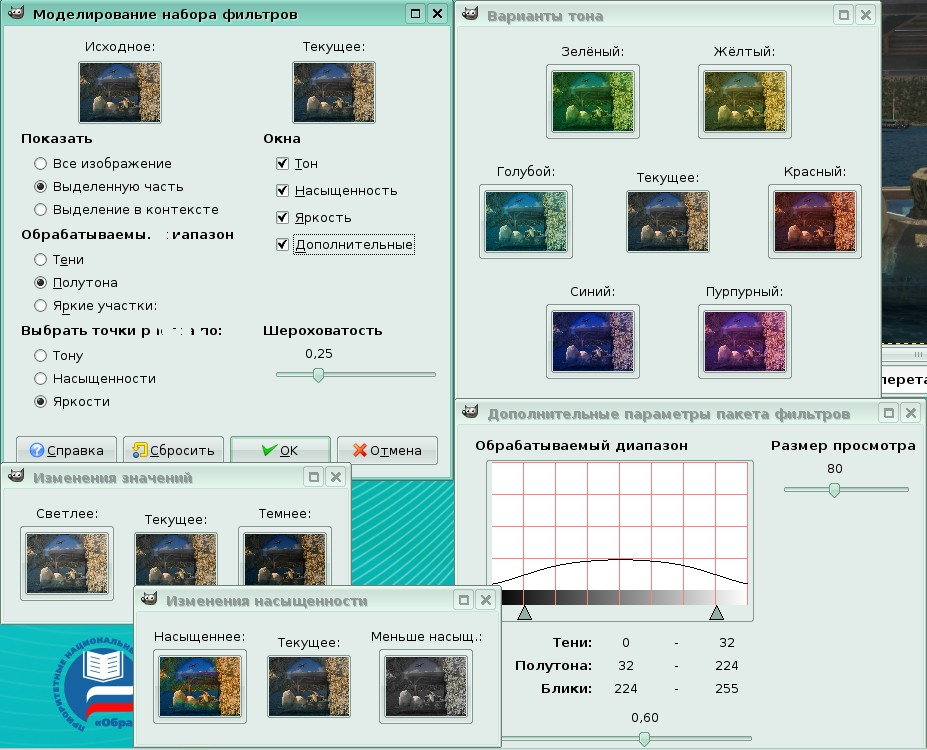Click the Wilber icon of the Моделирование набора фильтров window
This screenshot has width=927, height=750.
16,13
